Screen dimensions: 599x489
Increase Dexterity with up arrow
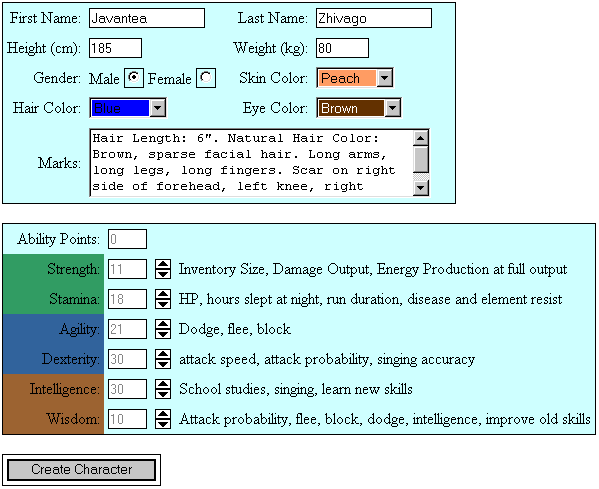click(x=163, y=355)
